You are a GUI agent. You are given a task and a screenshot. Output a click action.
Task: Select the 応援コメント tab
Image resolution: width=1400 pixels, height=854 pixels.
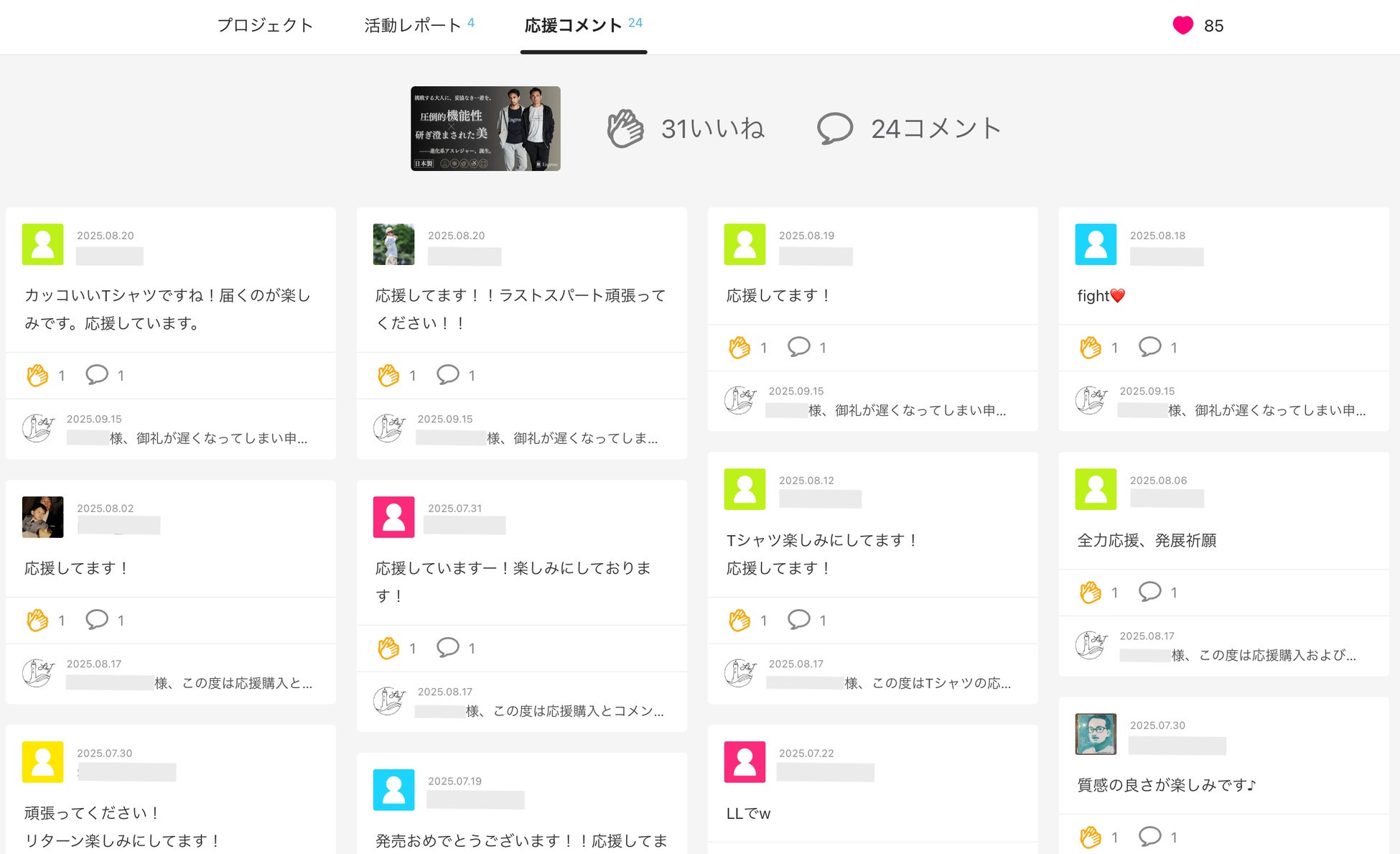coord(574,26)
